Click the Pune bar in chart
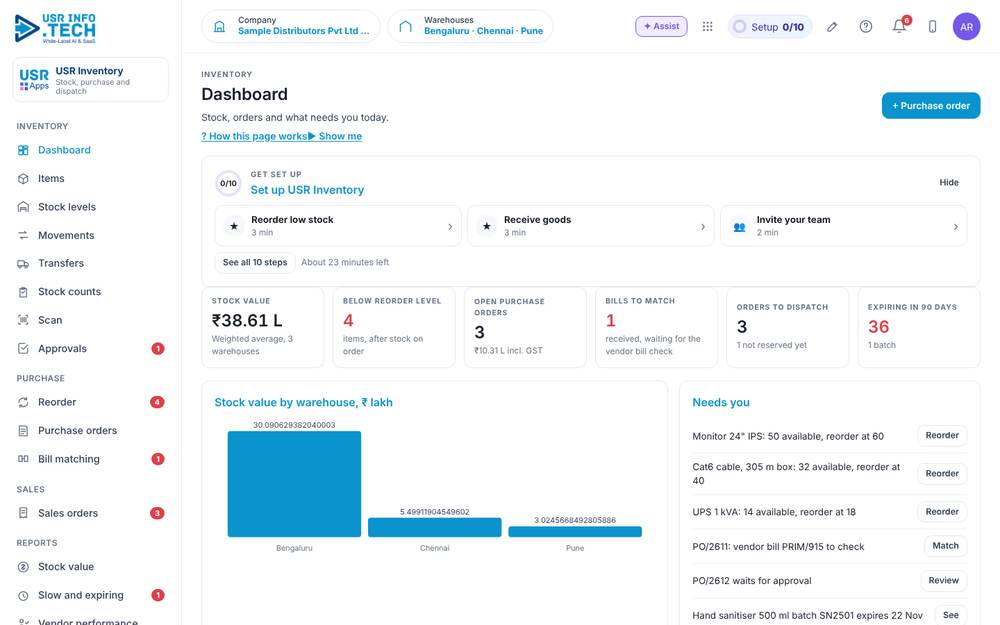This screenshot has height=625, width=1000. (x=575, y=532)
